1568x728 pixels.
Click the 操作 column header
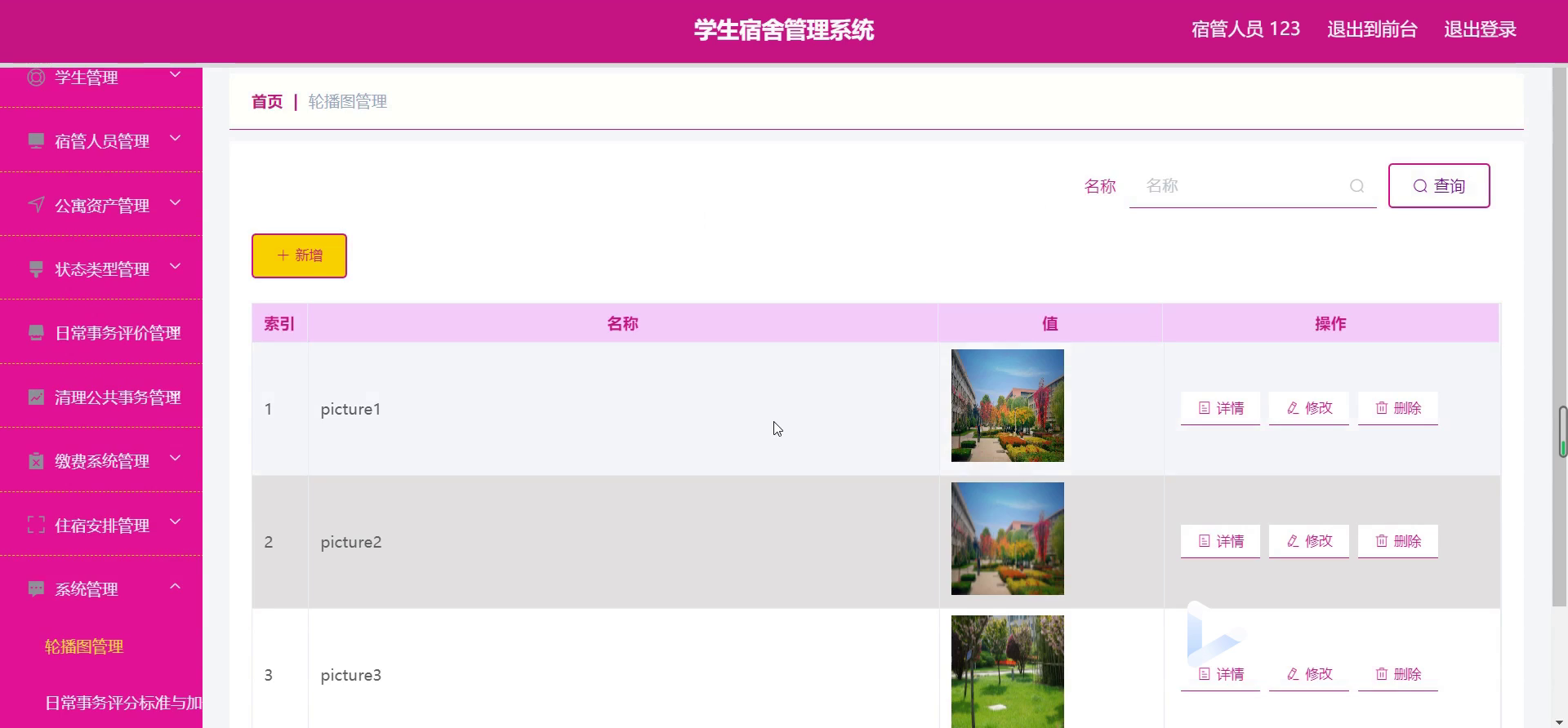pyautogui.click(x=1331, y=323)
